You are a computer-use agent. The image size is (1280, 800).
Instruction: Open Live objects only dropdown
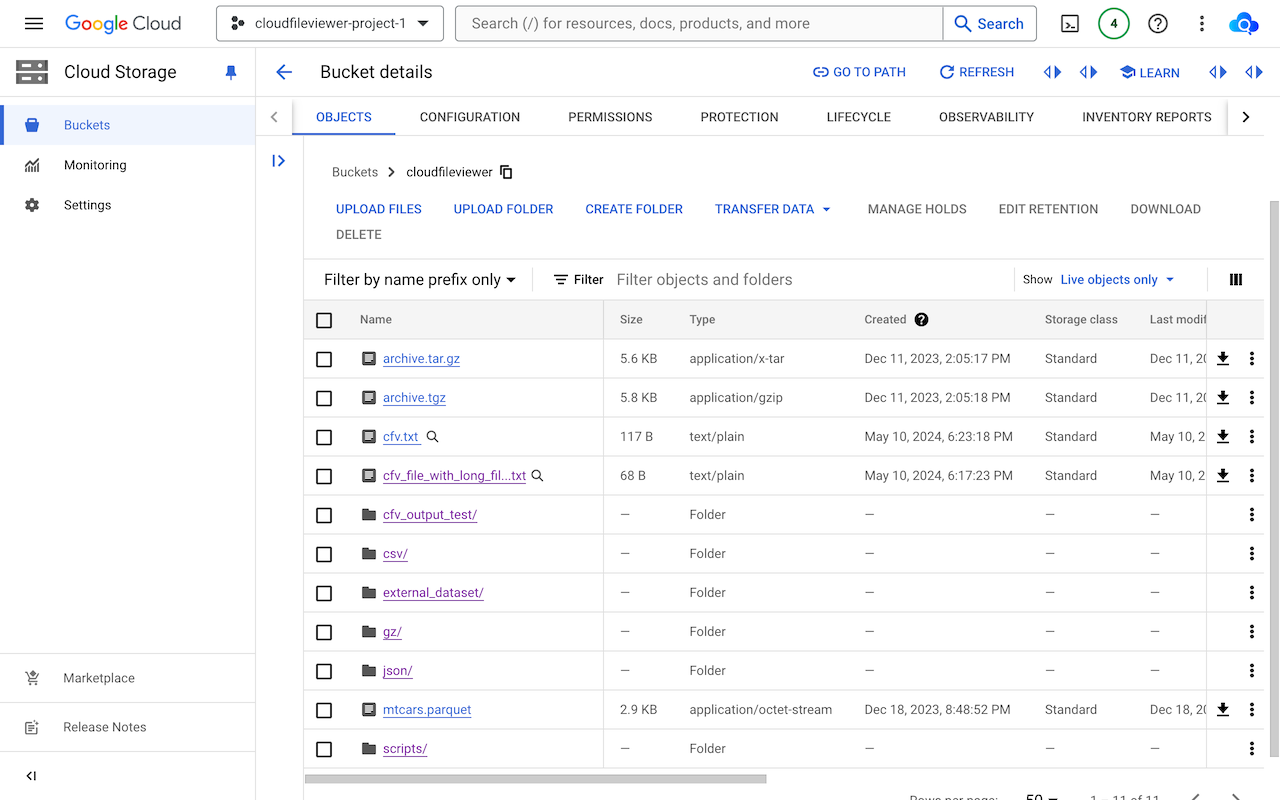pos(1117,280)
